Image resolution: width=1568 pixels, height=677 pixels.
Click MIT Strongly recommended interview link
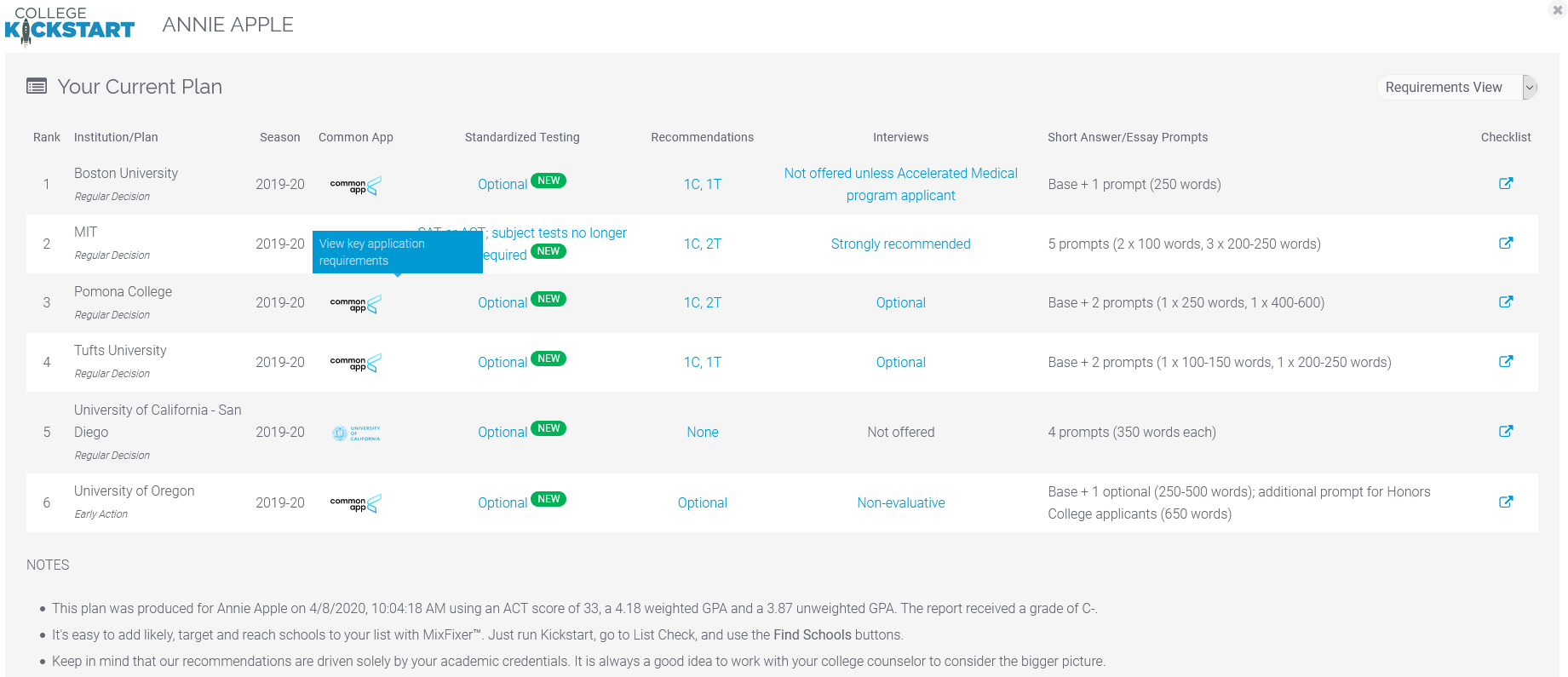(900, 244)
